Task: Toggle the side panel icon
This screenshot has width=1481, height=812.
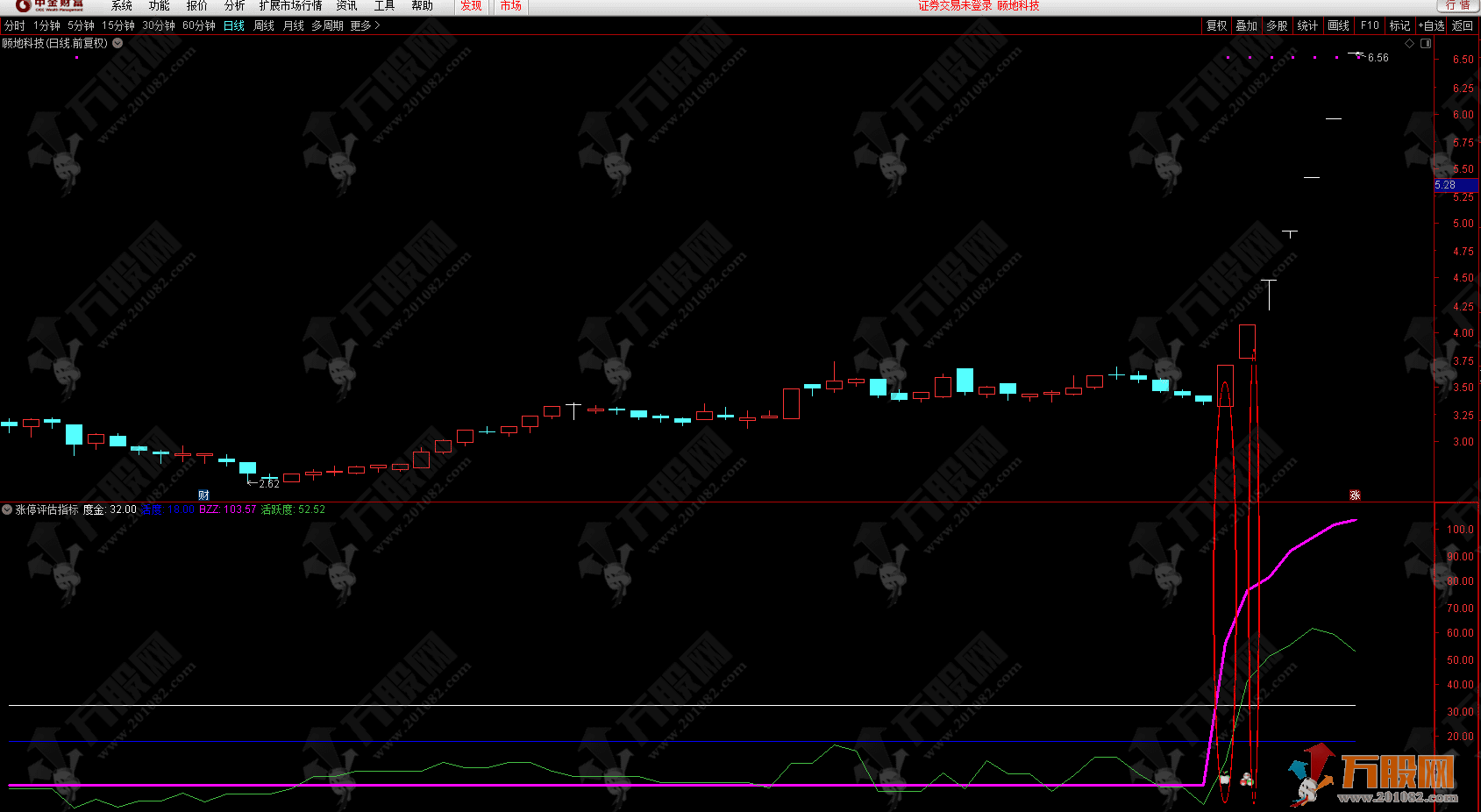Action: coord(1426,43)
